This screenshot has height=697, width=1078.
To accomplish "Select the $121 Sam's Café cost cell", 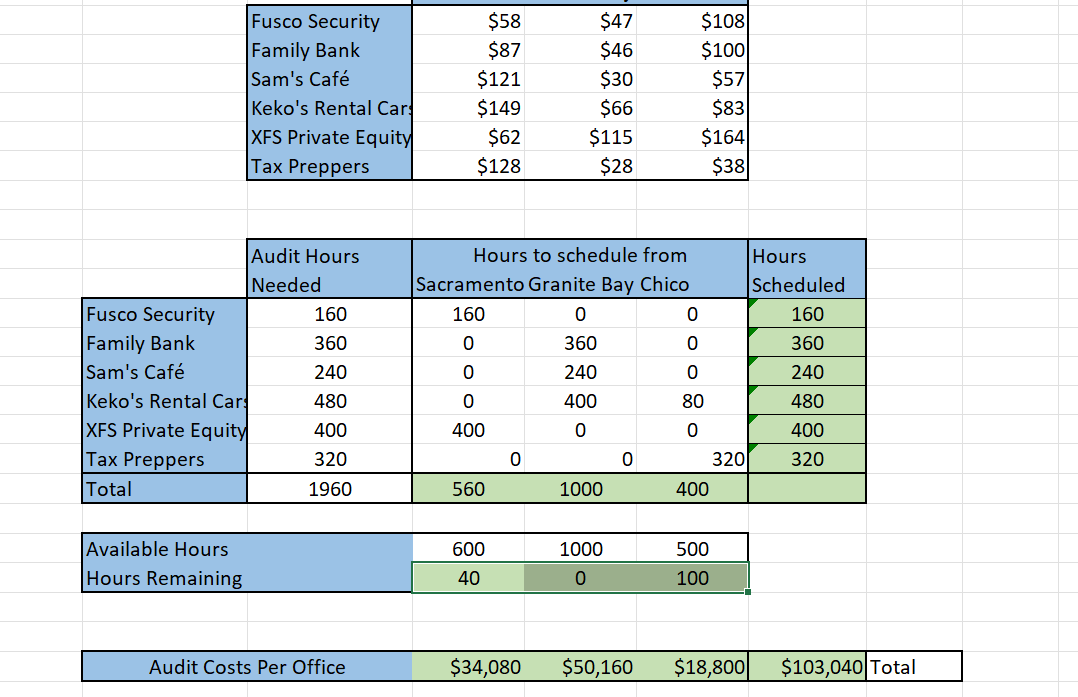I will 468,78.
